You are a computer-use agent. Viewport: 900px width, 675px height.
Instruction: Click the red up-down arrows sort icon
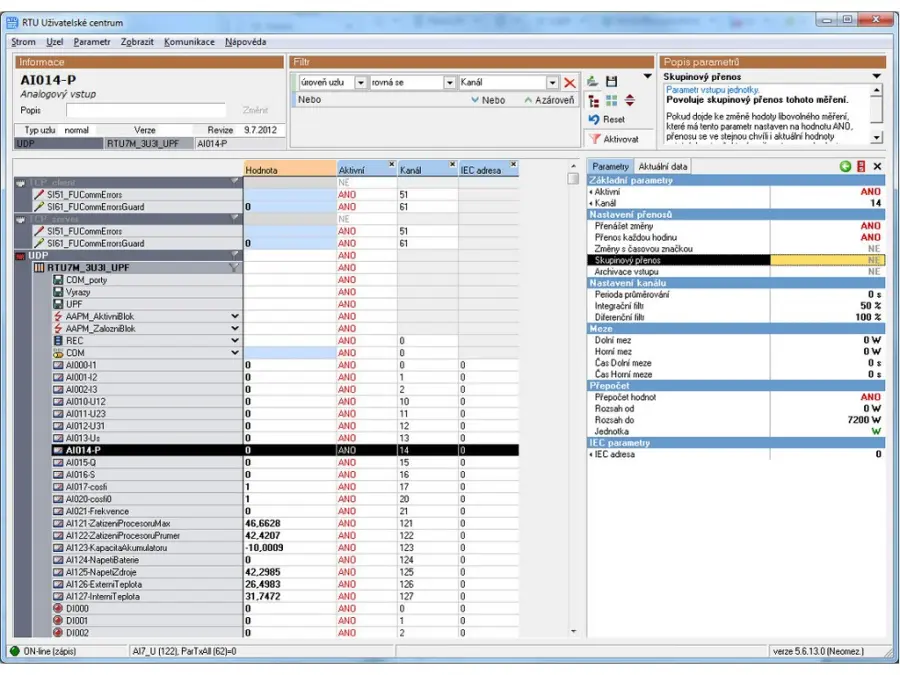click(x=630, y=100)
